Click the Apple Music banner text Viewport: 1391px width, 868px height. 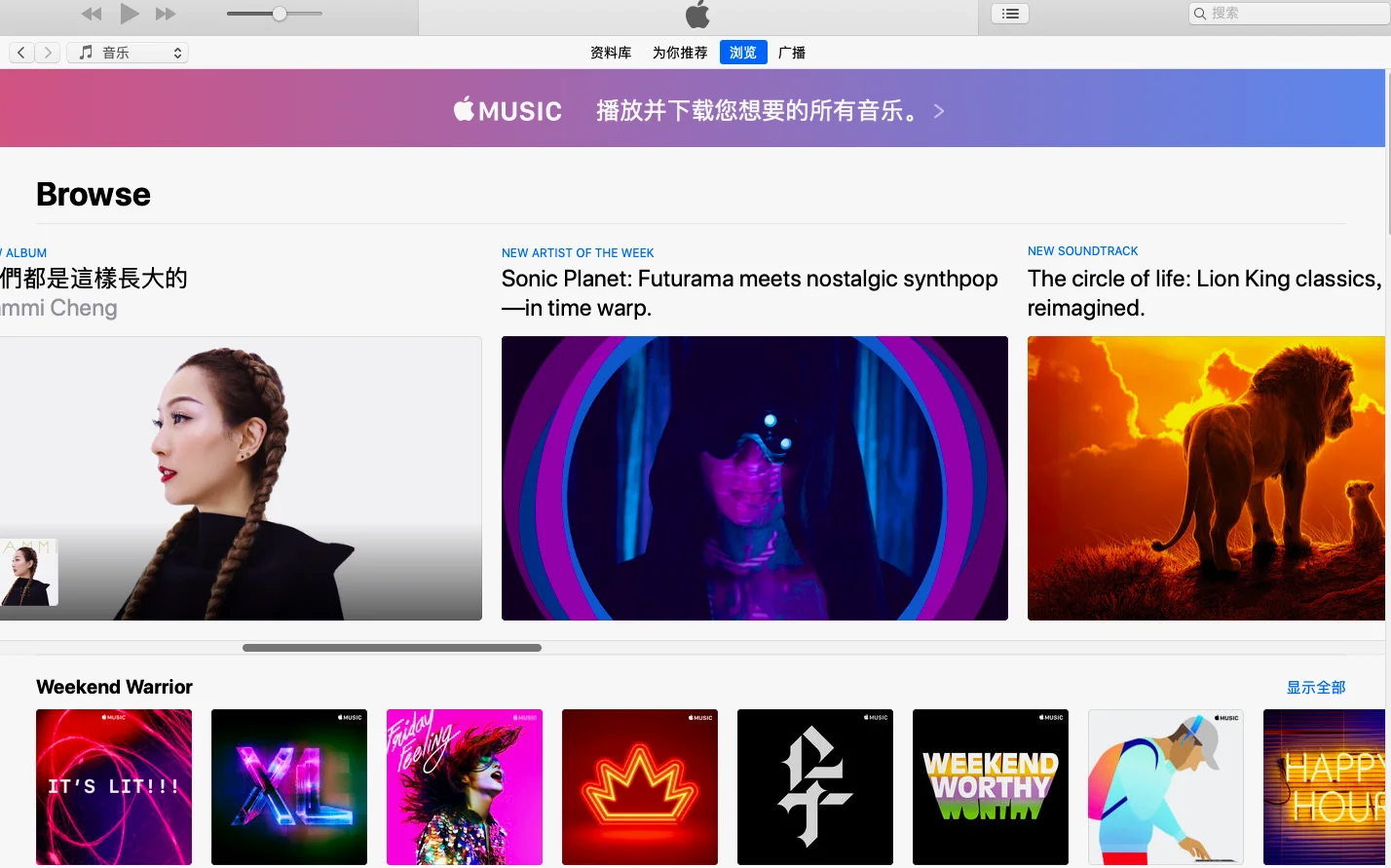(757, 111)
